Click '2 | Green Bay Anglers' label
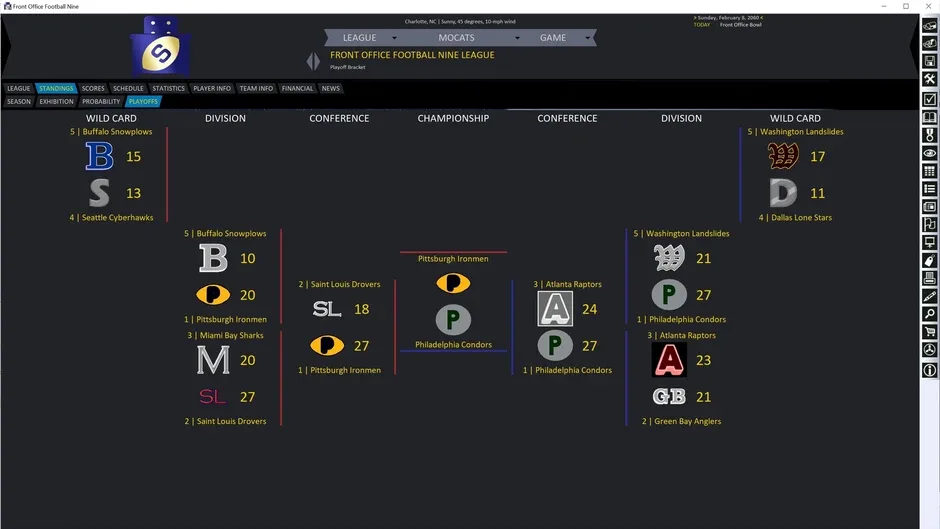940x529 pixels. 681,421
